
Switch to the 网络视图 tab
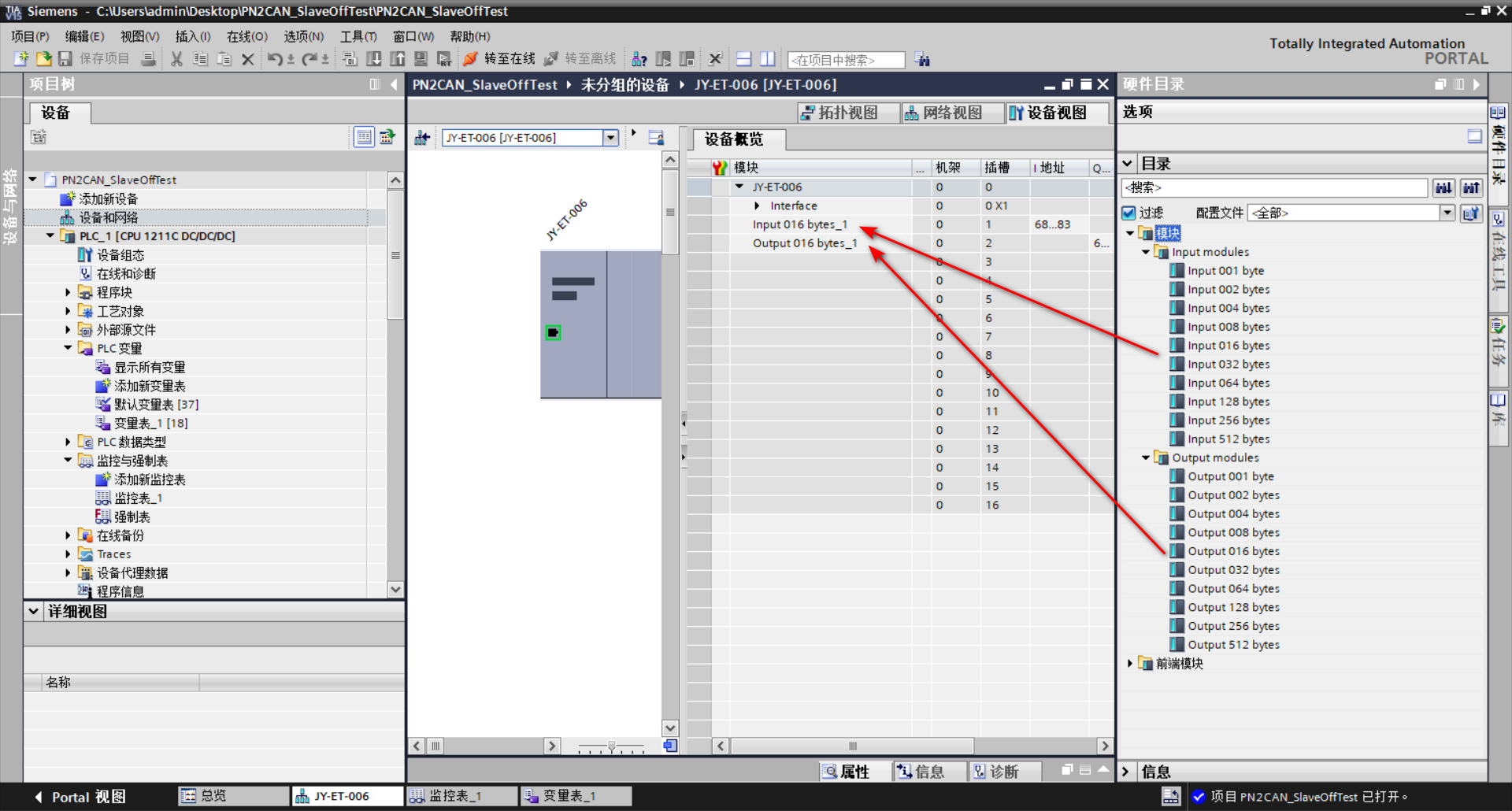coord(943,113)
